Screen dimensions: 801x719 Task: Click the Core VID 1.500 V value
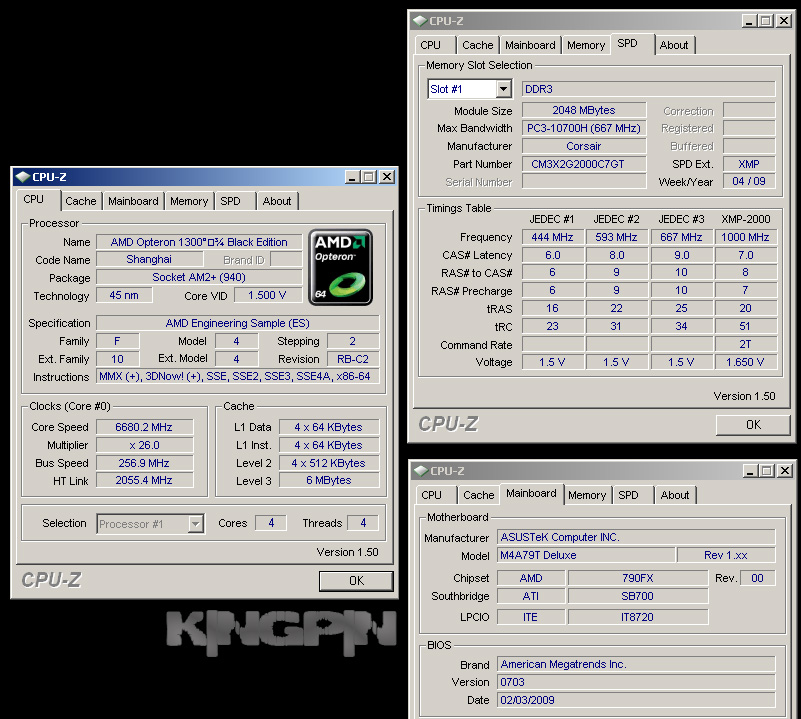(x=267, y=295)
